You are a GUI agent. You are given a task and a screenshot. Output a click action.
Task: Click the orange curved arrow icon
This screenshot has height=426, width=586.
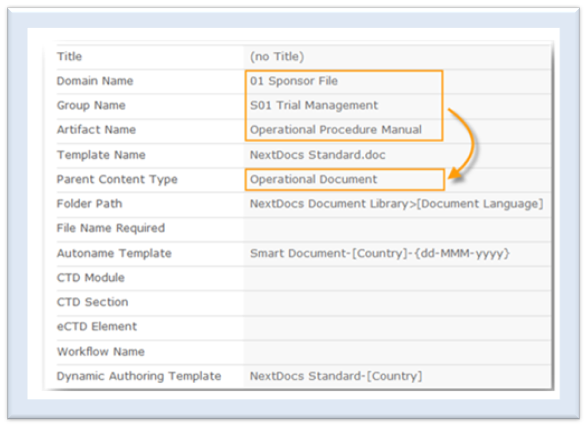[x=461, y=144]
